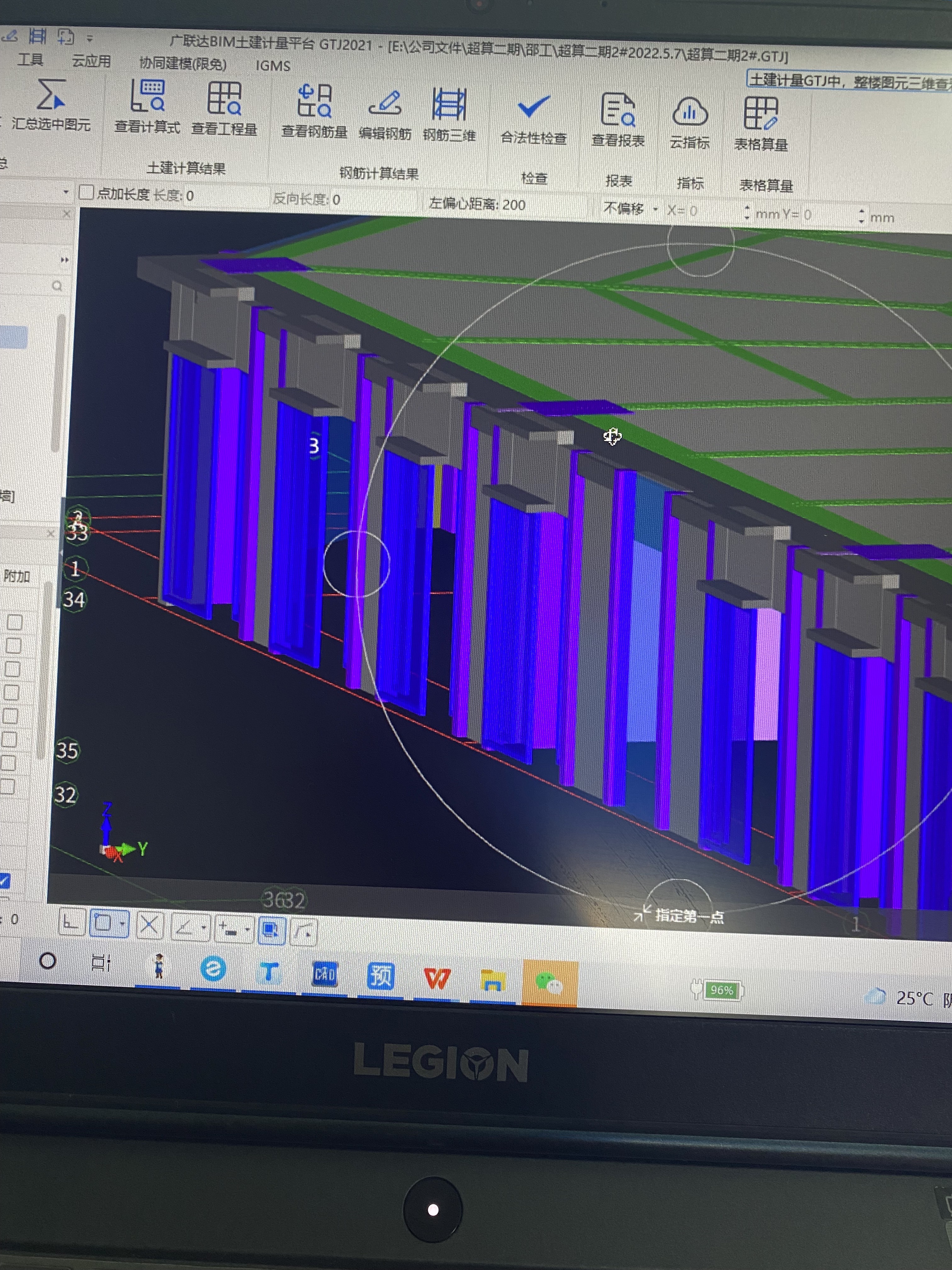
Task: Click 汇总选中图元 sigma icon
Action: [x=50, y=95]
